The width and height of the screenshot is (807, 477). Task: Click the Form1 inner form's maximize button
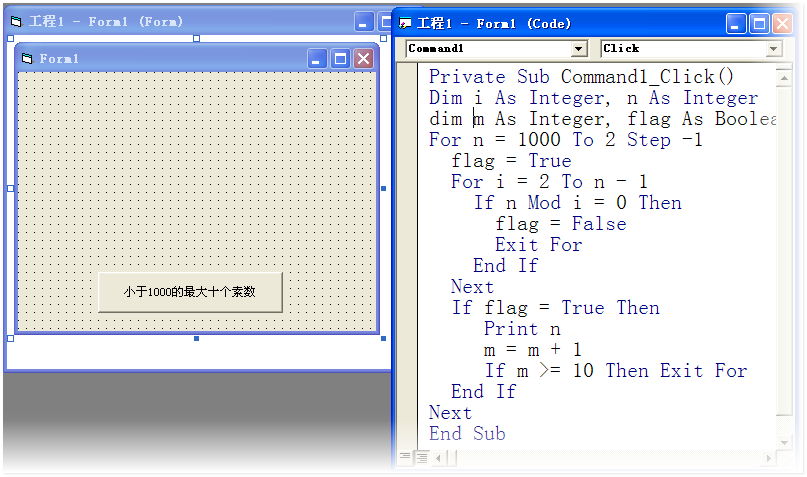click(x=340, y=59)
